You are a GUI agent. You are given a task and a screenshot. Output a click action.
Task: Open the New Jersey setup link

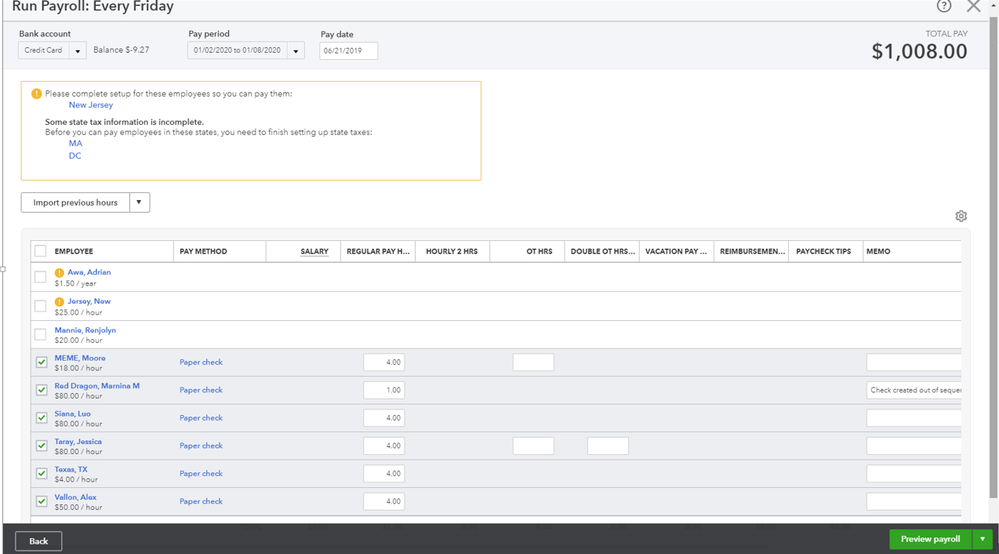(91, 105)
